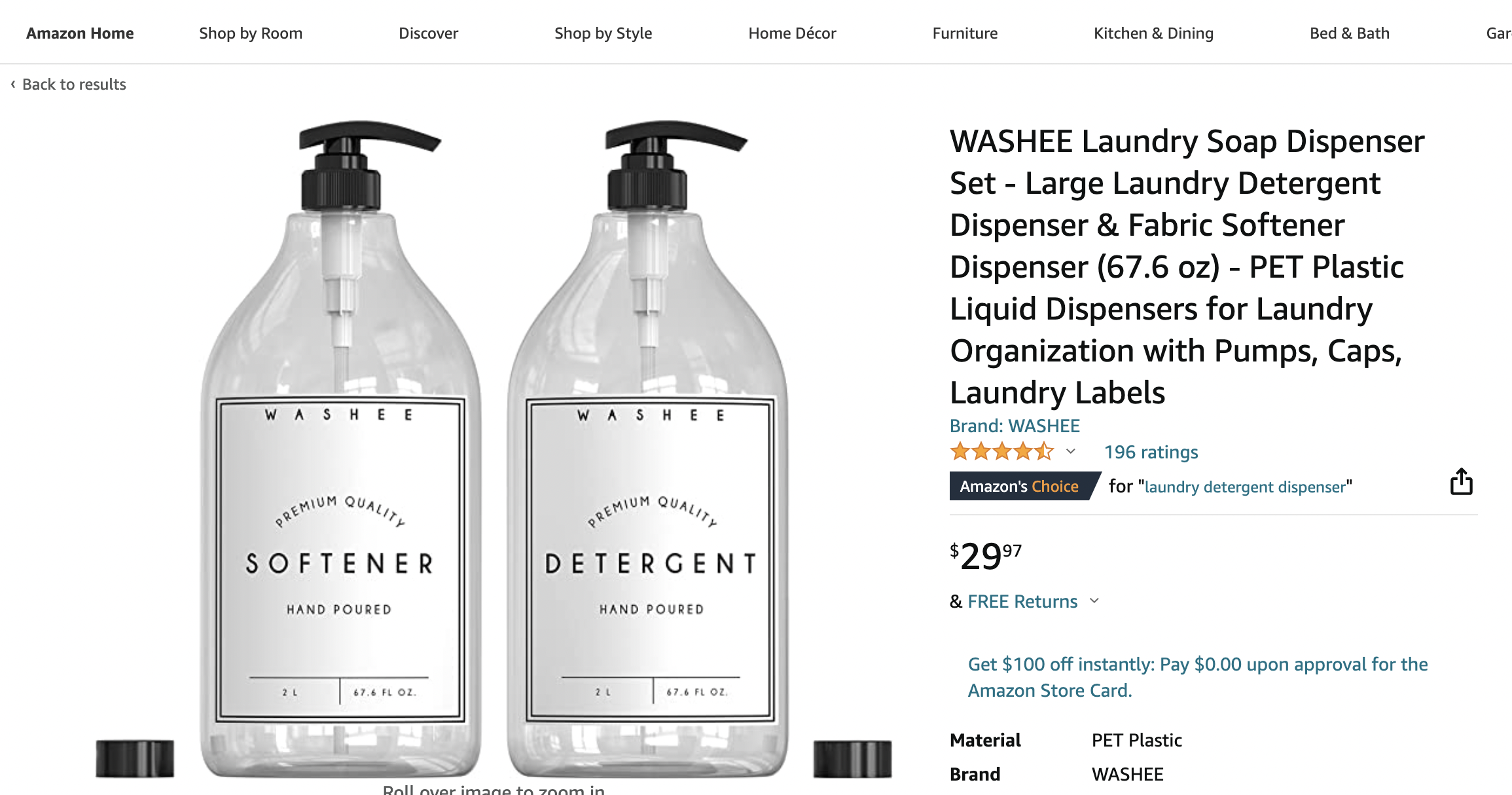Viewport: 1512px width, 795px height.
Task: Open the Amazon Home menu item
Action: click(x=80, y=33)
